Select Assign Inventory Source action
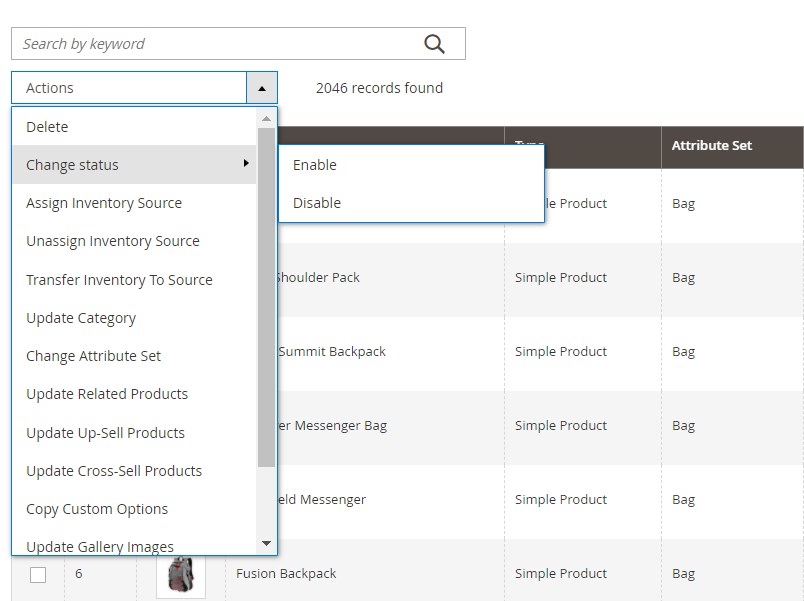 [x=104, y=203]
